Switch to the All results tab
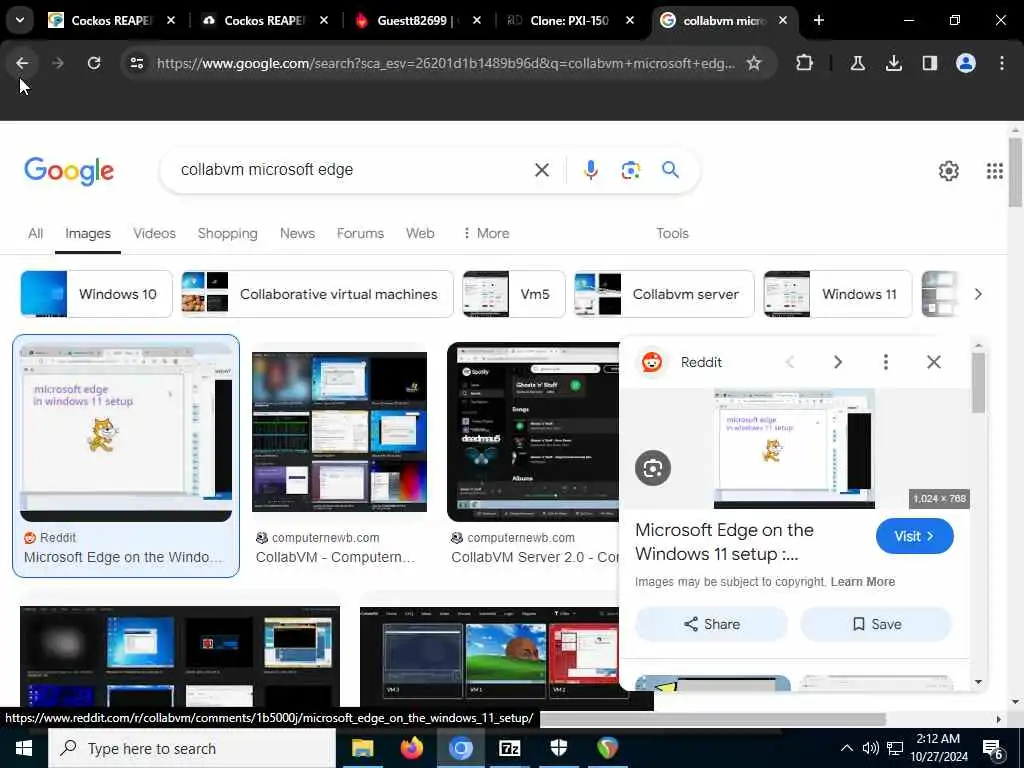This screenshot has height=768, width=1024. [x=35, y=233]
